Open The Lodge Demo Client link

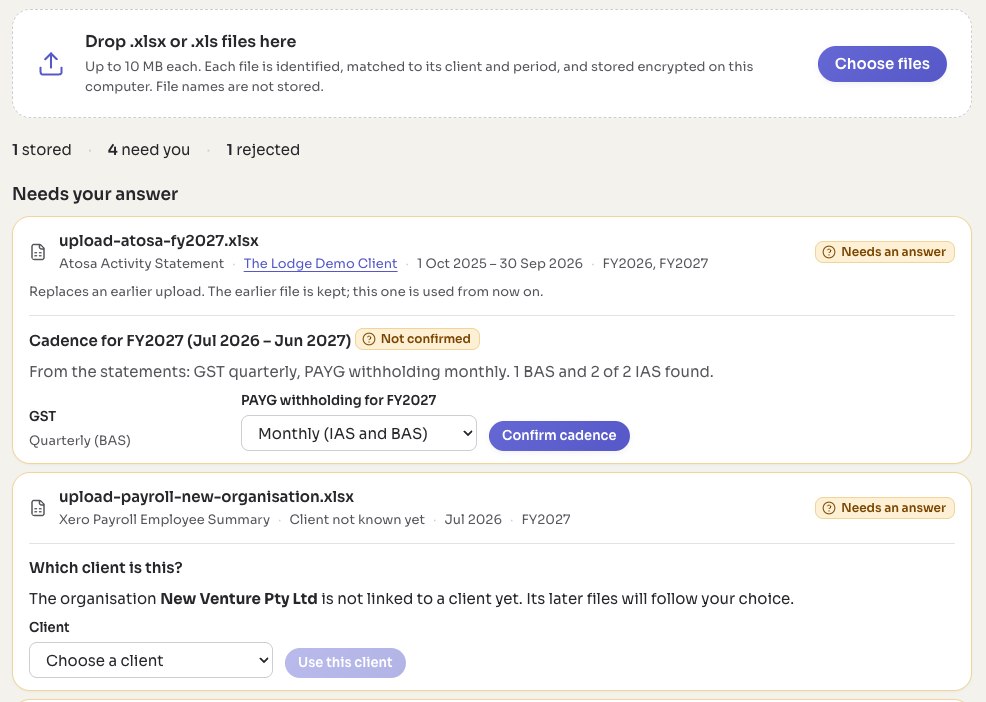pyautogui.click(x=321, y=264)
